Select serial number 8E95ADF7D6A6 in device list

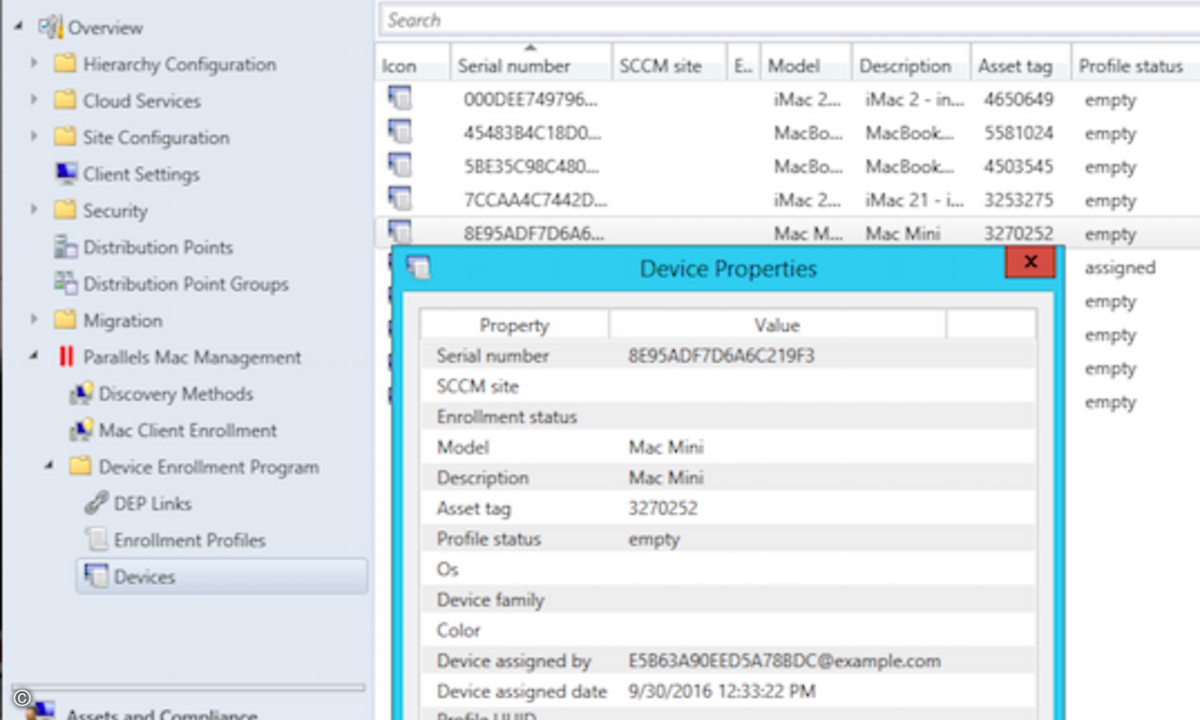point(534,234)
